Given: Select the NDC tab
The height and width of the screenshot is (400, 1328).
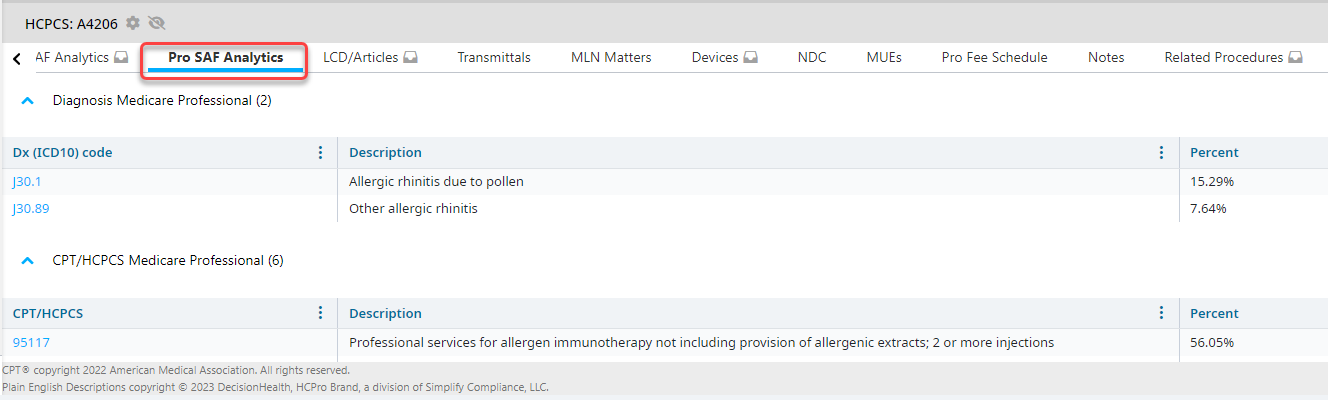Looking at the screenshot, I should coord(812,58).
